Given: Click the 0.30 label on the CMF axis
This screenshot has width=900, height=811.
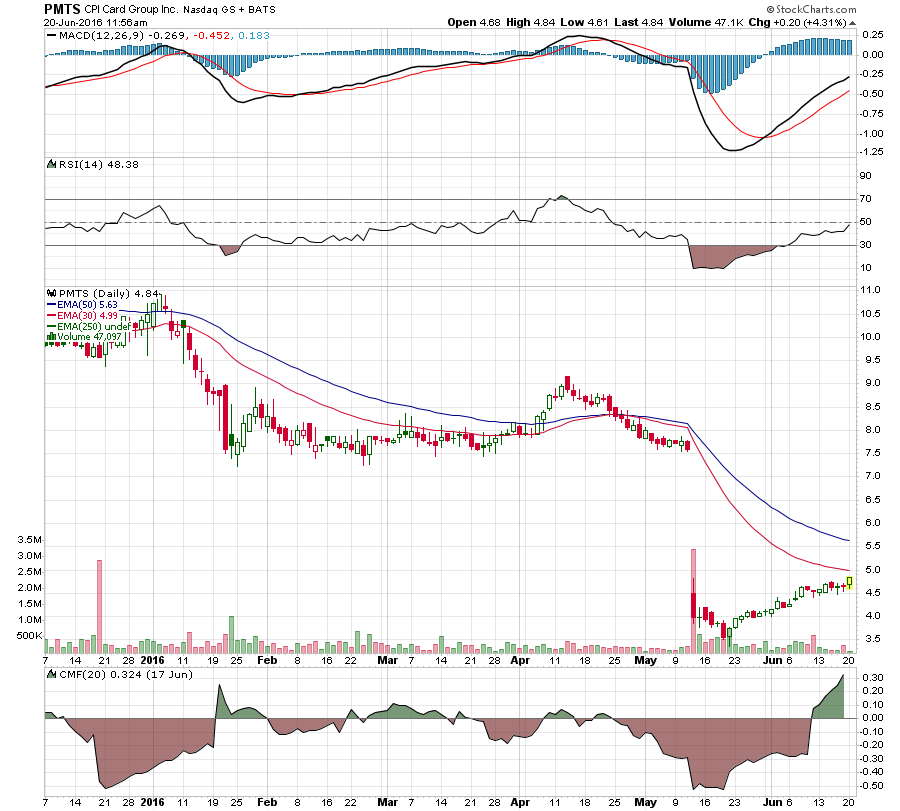Looking at the screenshot, I should coord(874,677).
